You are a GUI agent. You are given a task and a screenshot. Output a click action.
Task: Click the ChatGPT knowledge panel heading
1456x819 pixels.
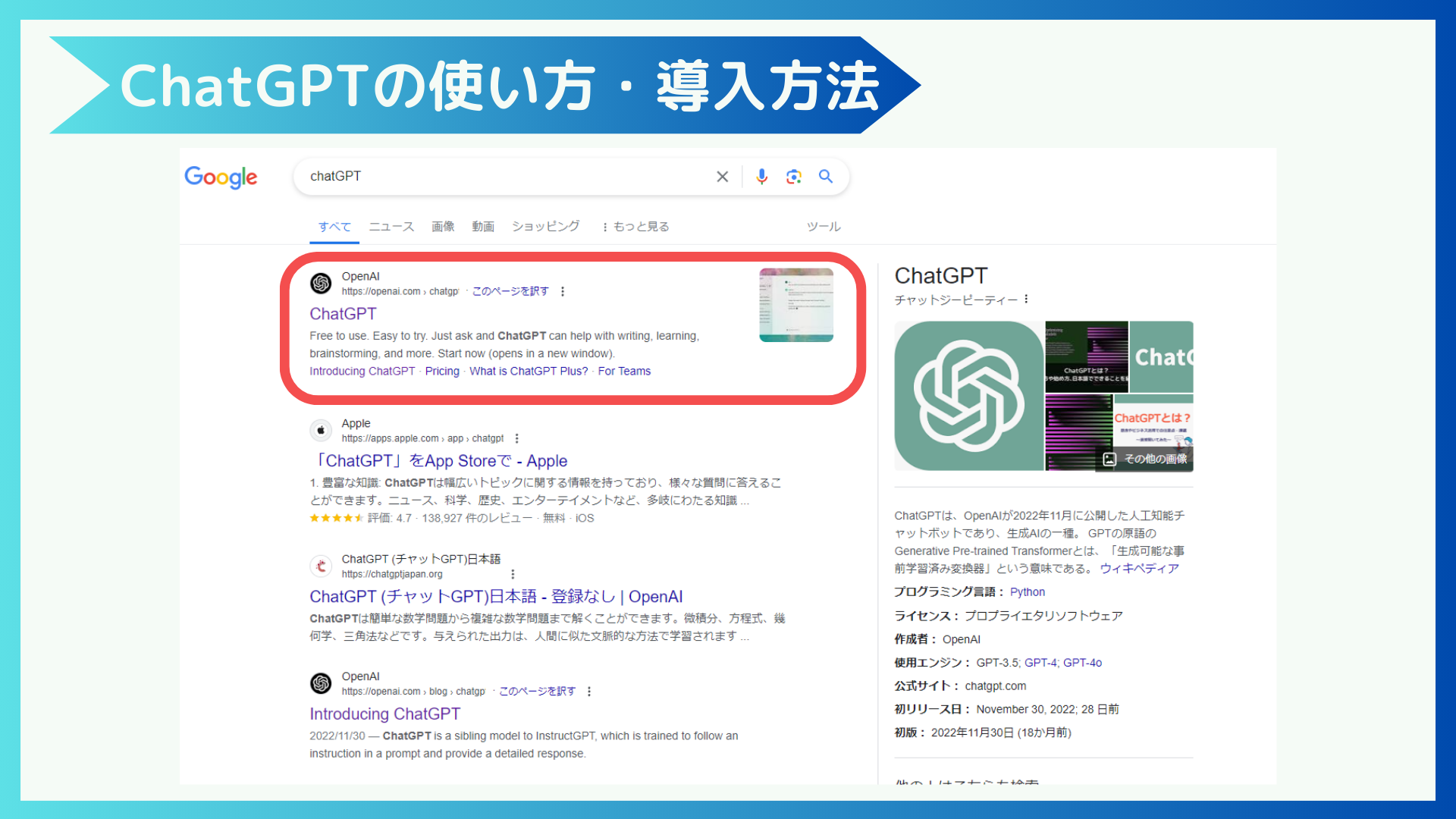pos(940,276)
